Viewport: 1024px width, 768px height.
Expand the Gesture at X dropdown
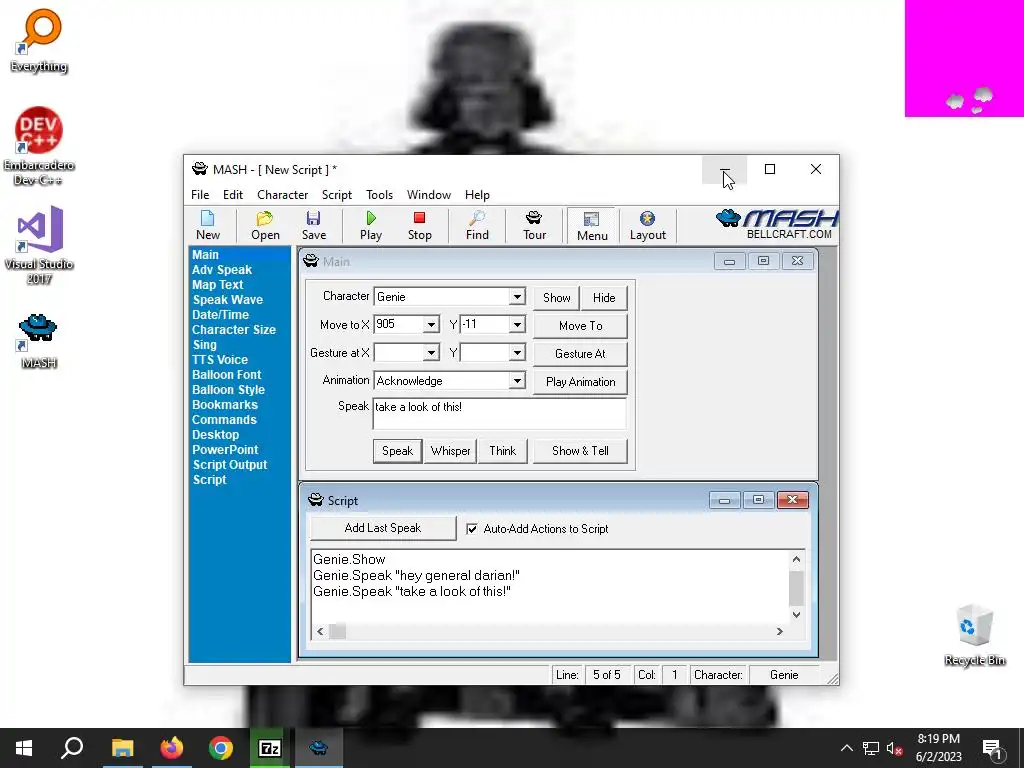click(x=431, y=353)
